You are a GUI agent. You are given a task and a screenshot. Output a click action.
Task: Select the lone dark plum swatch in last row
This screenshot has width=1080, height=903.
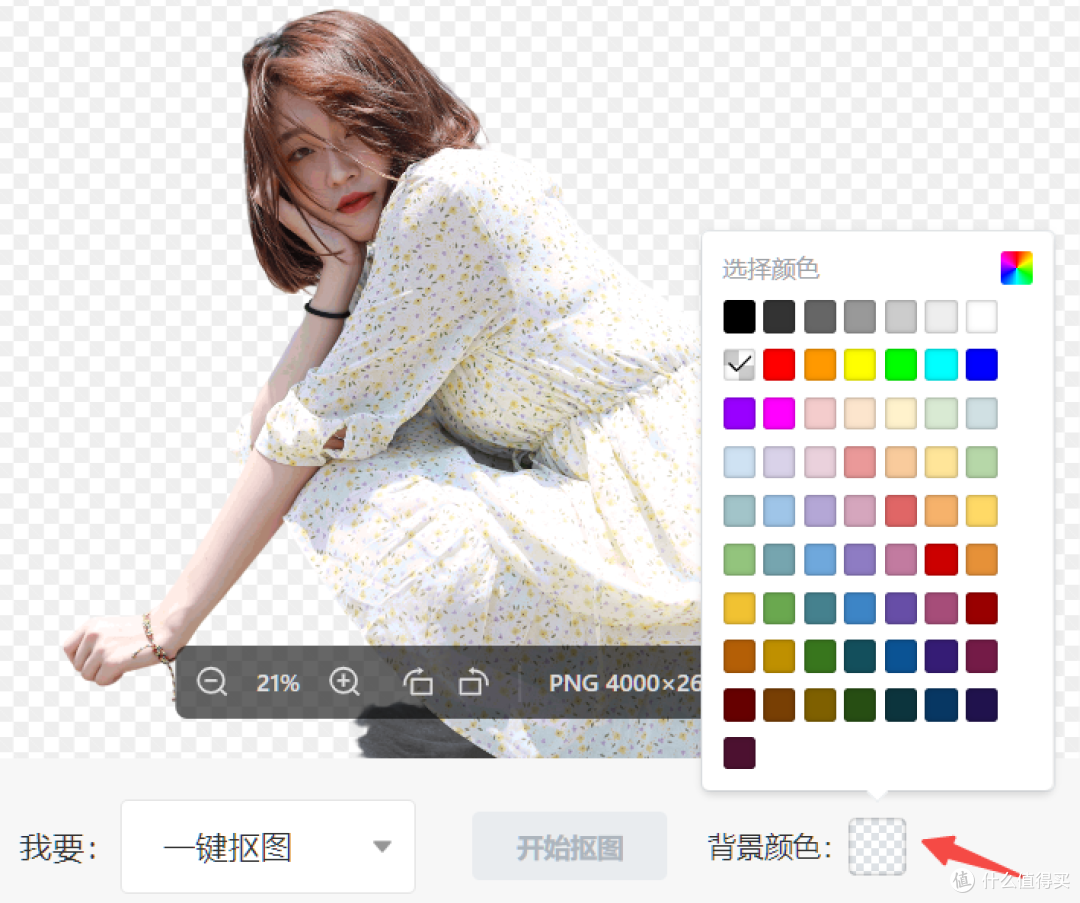pos(739,753)
